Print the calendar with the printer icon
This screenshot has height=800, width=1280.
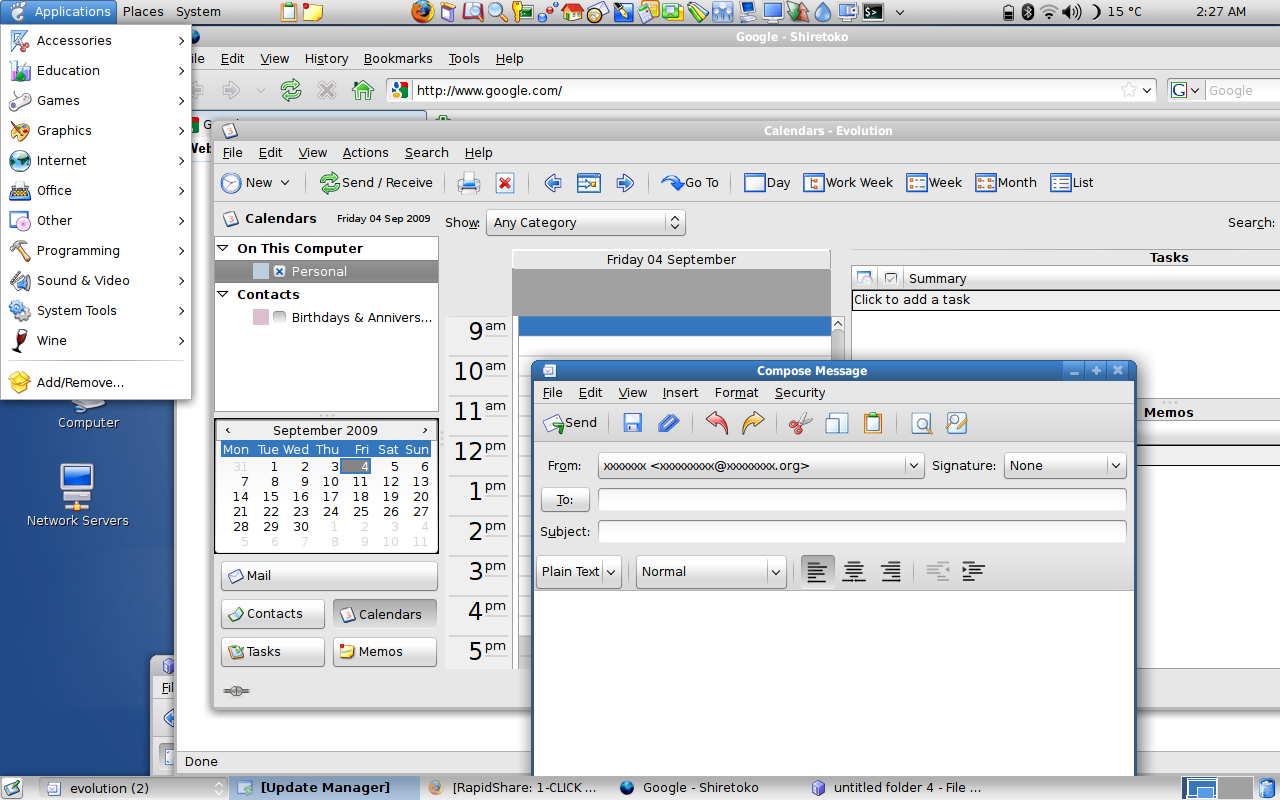pyautogui.click(x=469, y=183)
